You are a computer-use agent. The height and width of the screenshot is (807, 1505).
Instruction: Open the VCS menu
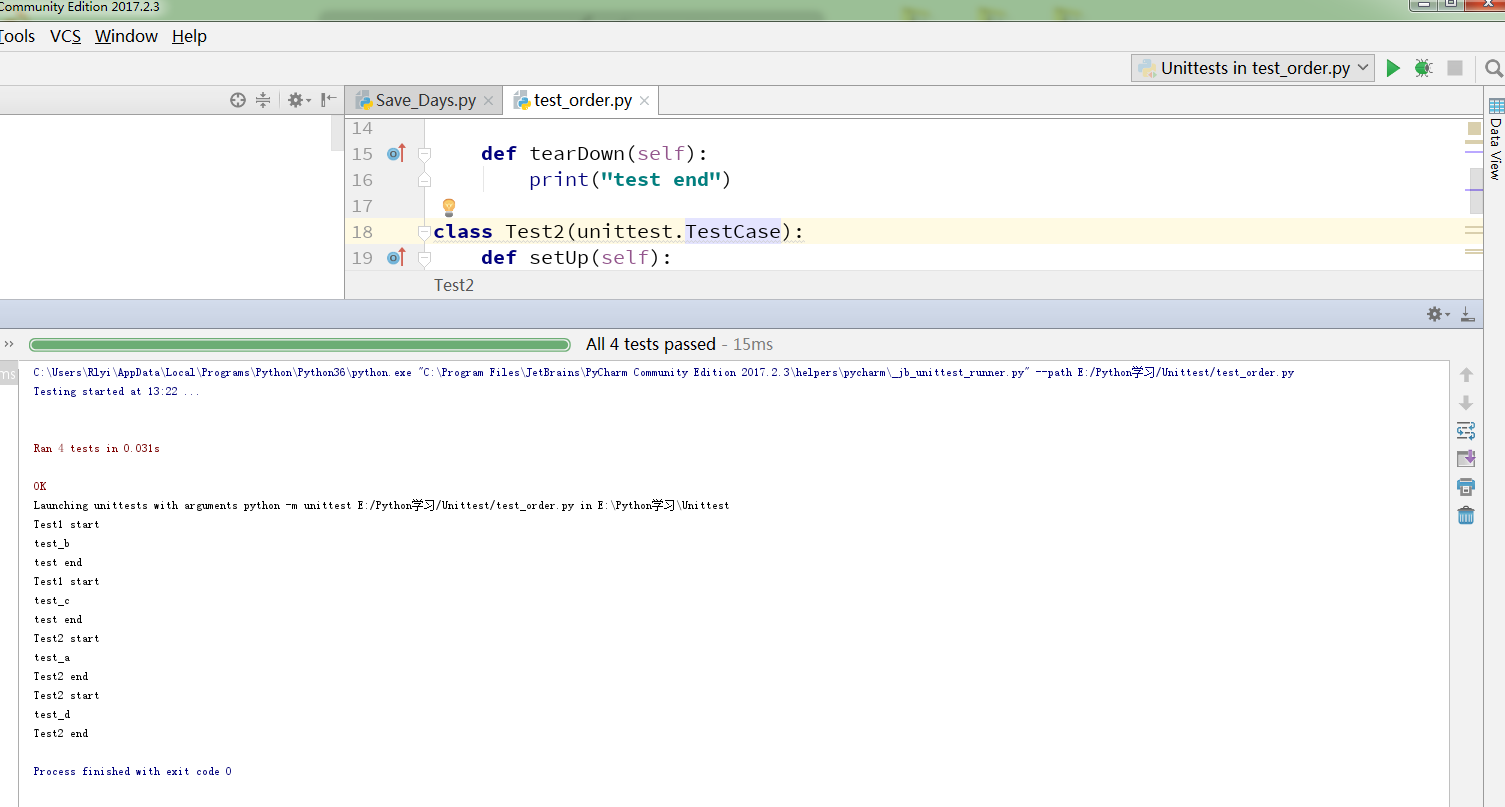coord(65,36)
